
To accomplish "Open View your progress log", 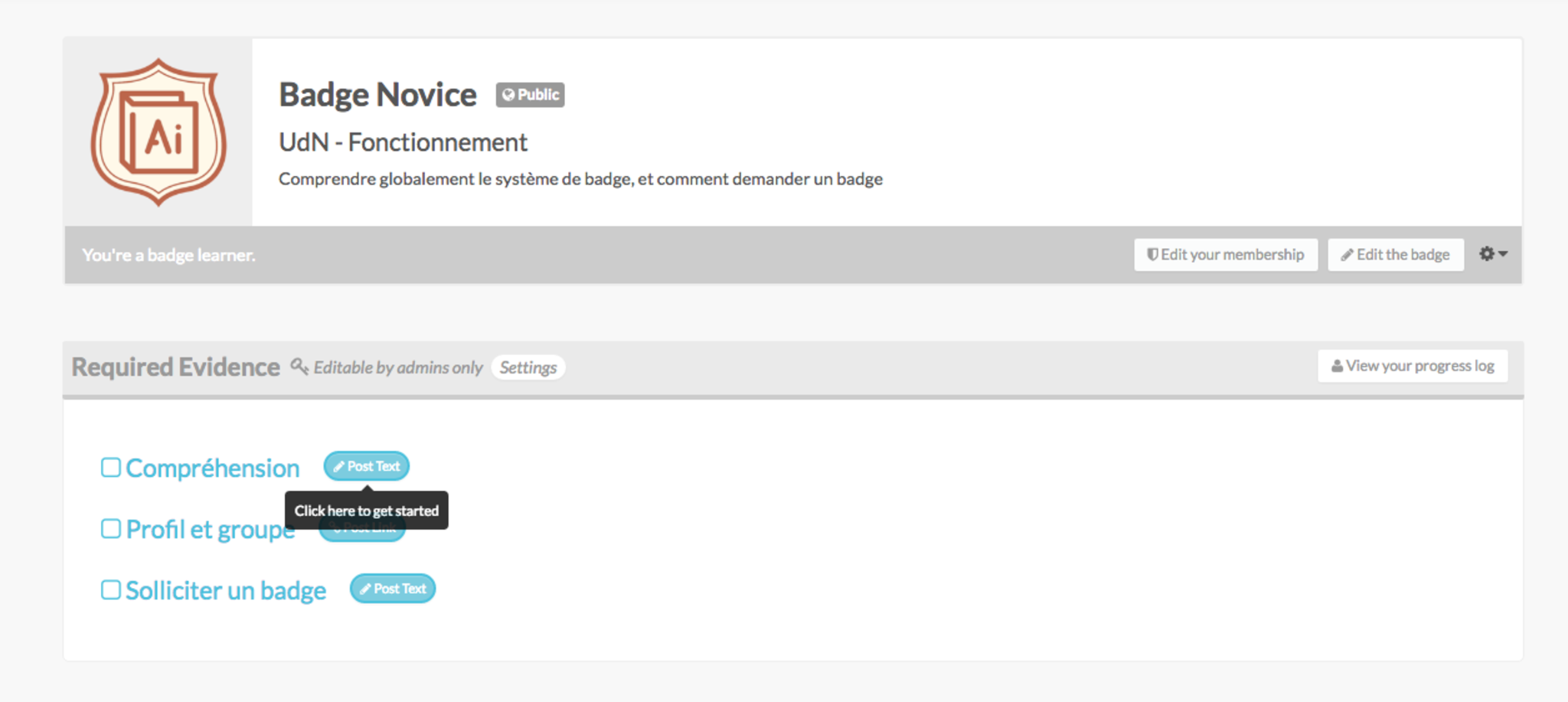I will 1413,366.
